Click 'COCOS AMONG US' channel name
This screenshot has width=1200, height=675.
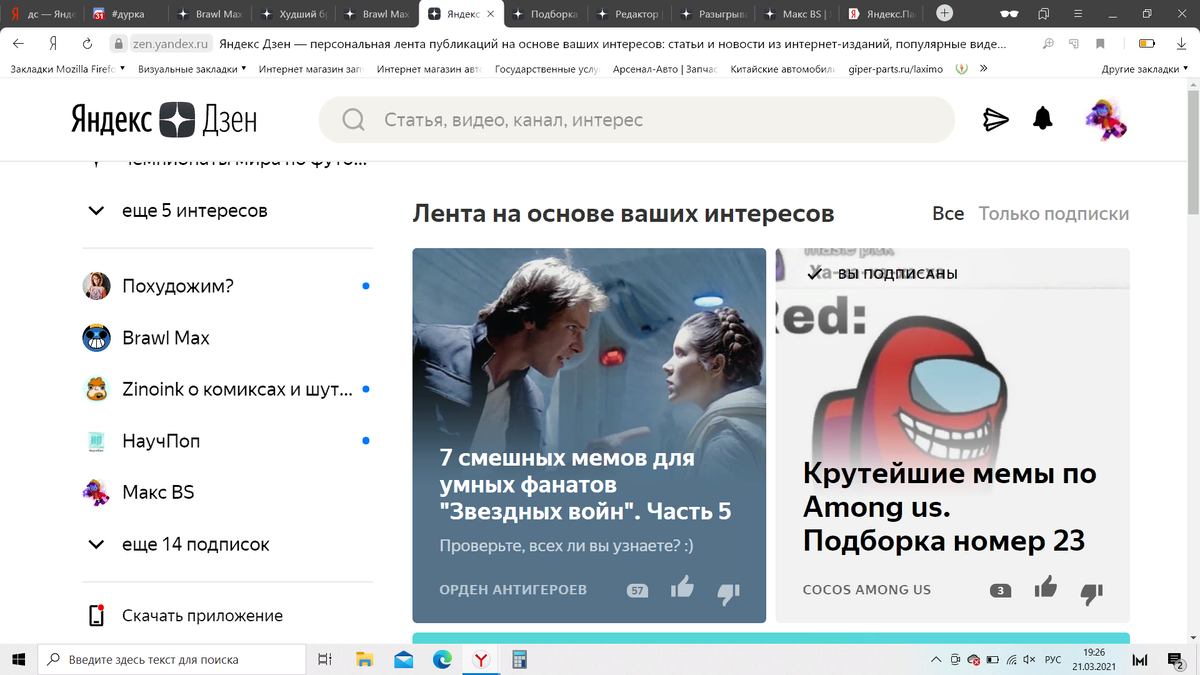coord(867,590)
